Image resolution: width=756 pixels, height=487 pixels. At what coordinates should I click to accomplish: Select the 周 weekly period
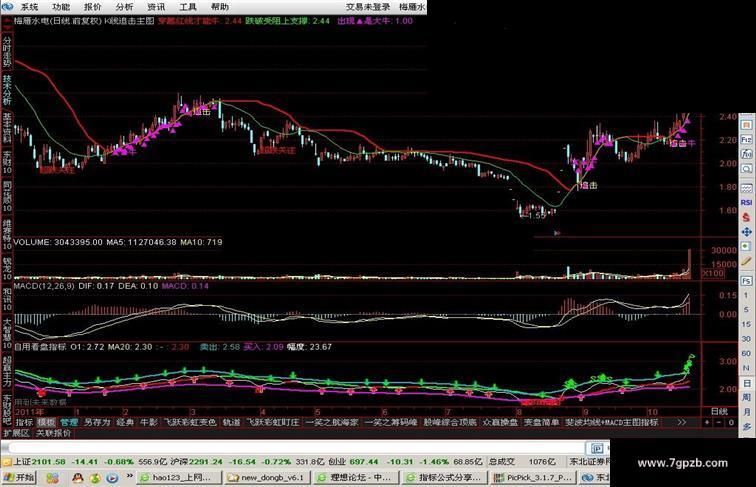746,397
